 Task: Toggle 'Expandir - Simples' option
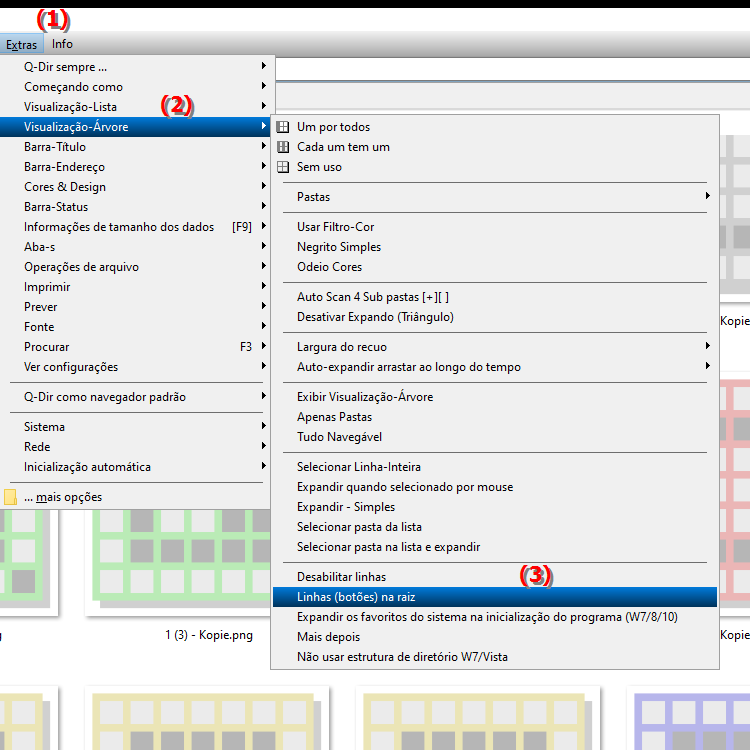495,507
